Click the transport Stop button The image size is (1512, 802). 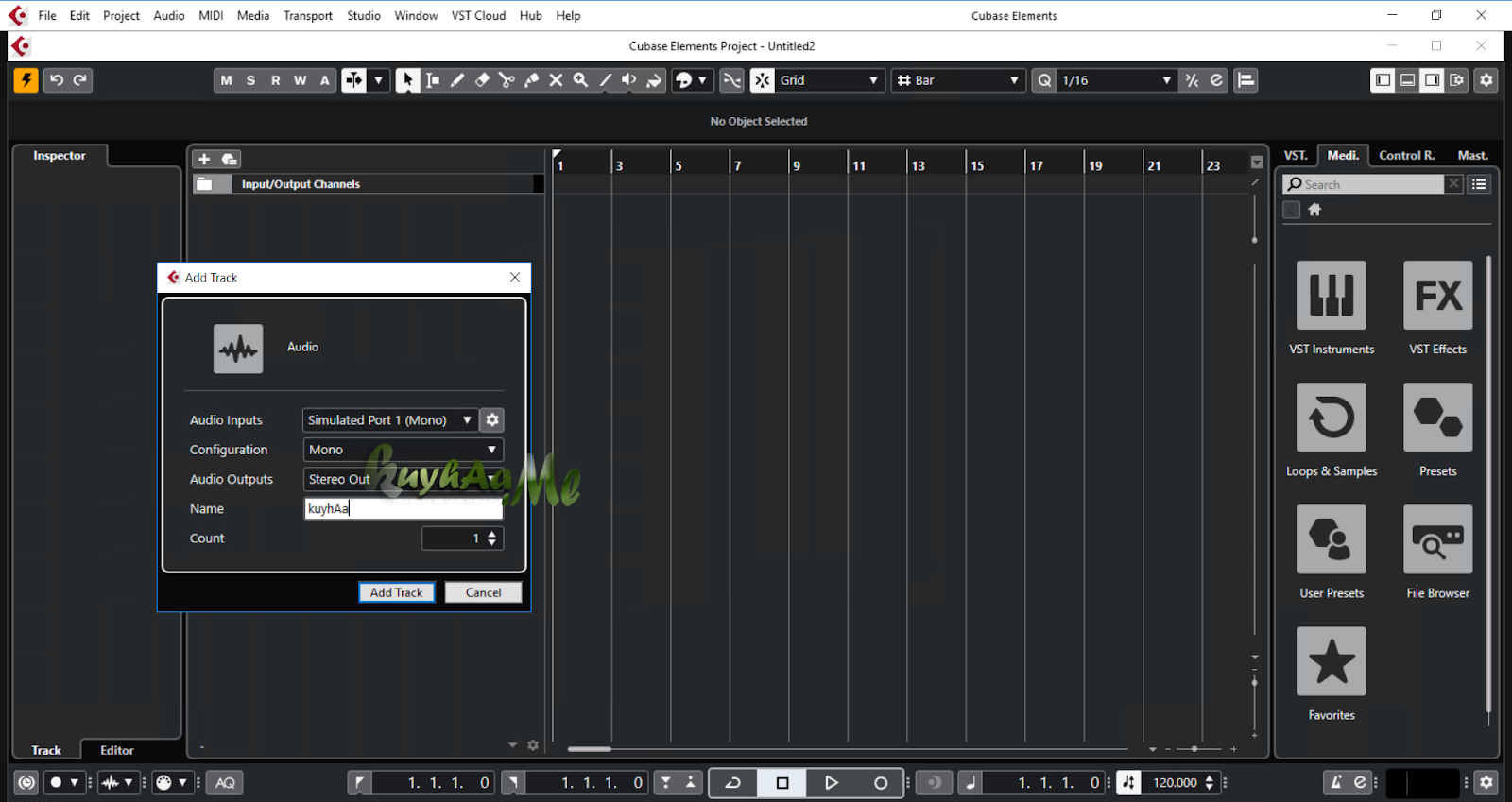coord(782,782)
